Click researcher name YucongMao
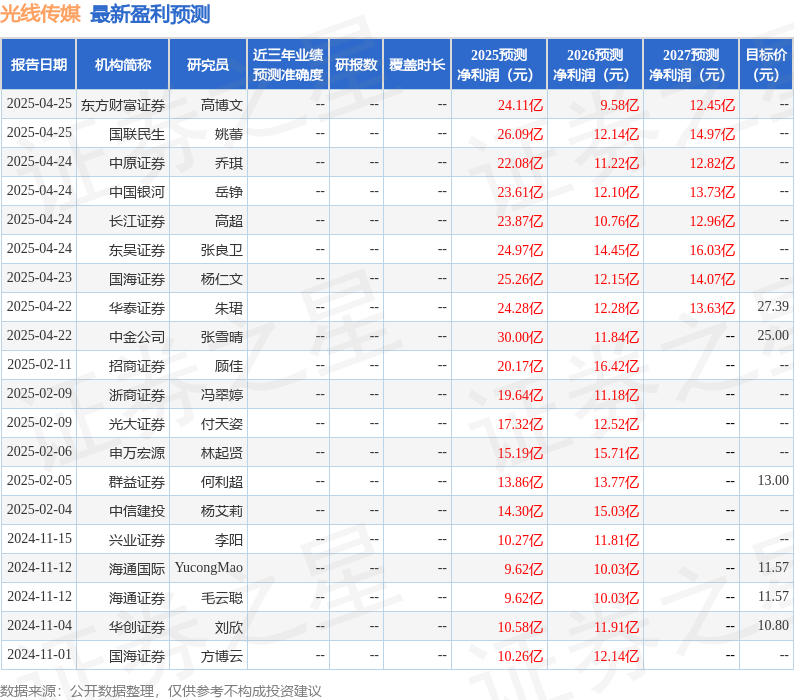794x700 pixels. pyautogui.click(x=208, y=568)
